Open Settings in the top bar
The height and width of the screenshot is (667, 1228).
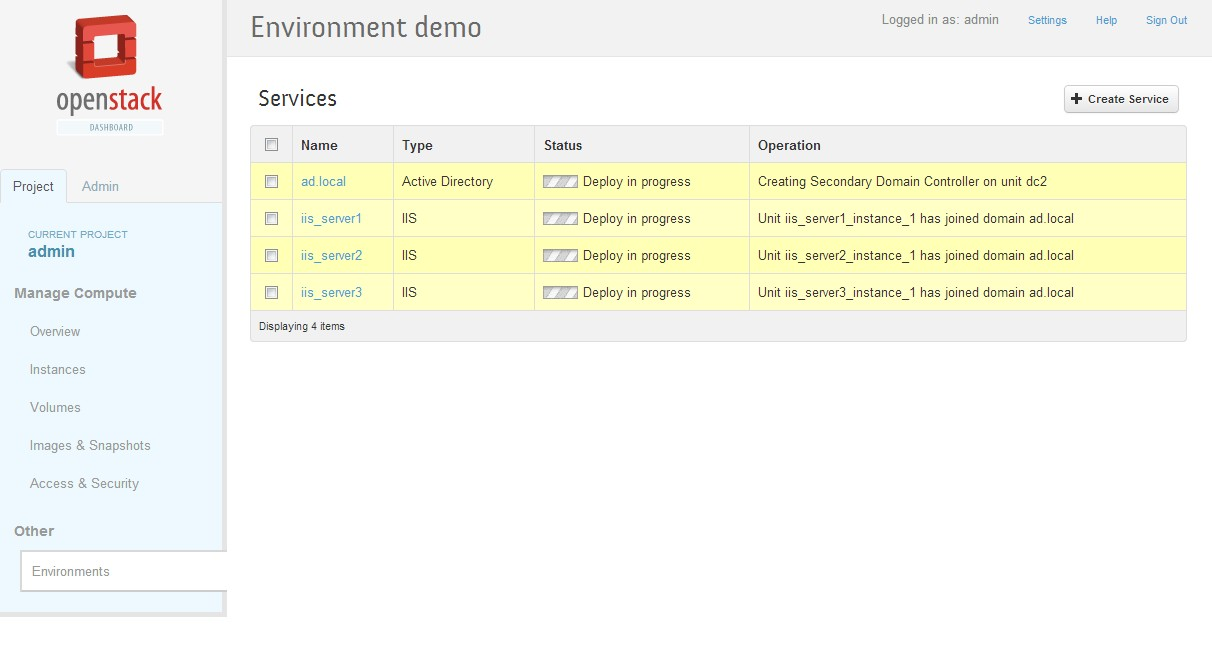click(1047, 20)
